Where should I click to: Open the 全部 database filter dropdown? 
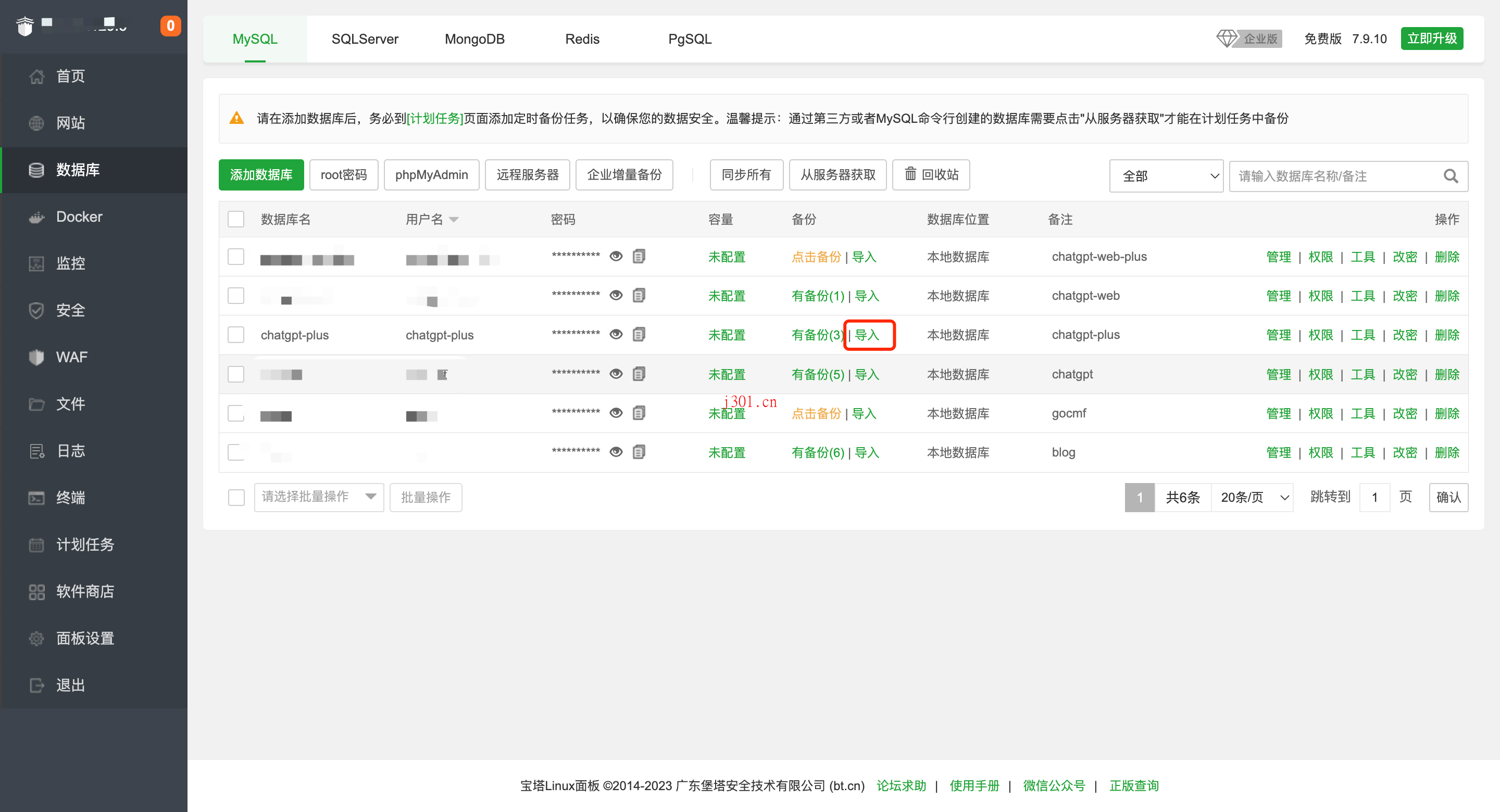pyautogui.click(x=1166, y=175)
